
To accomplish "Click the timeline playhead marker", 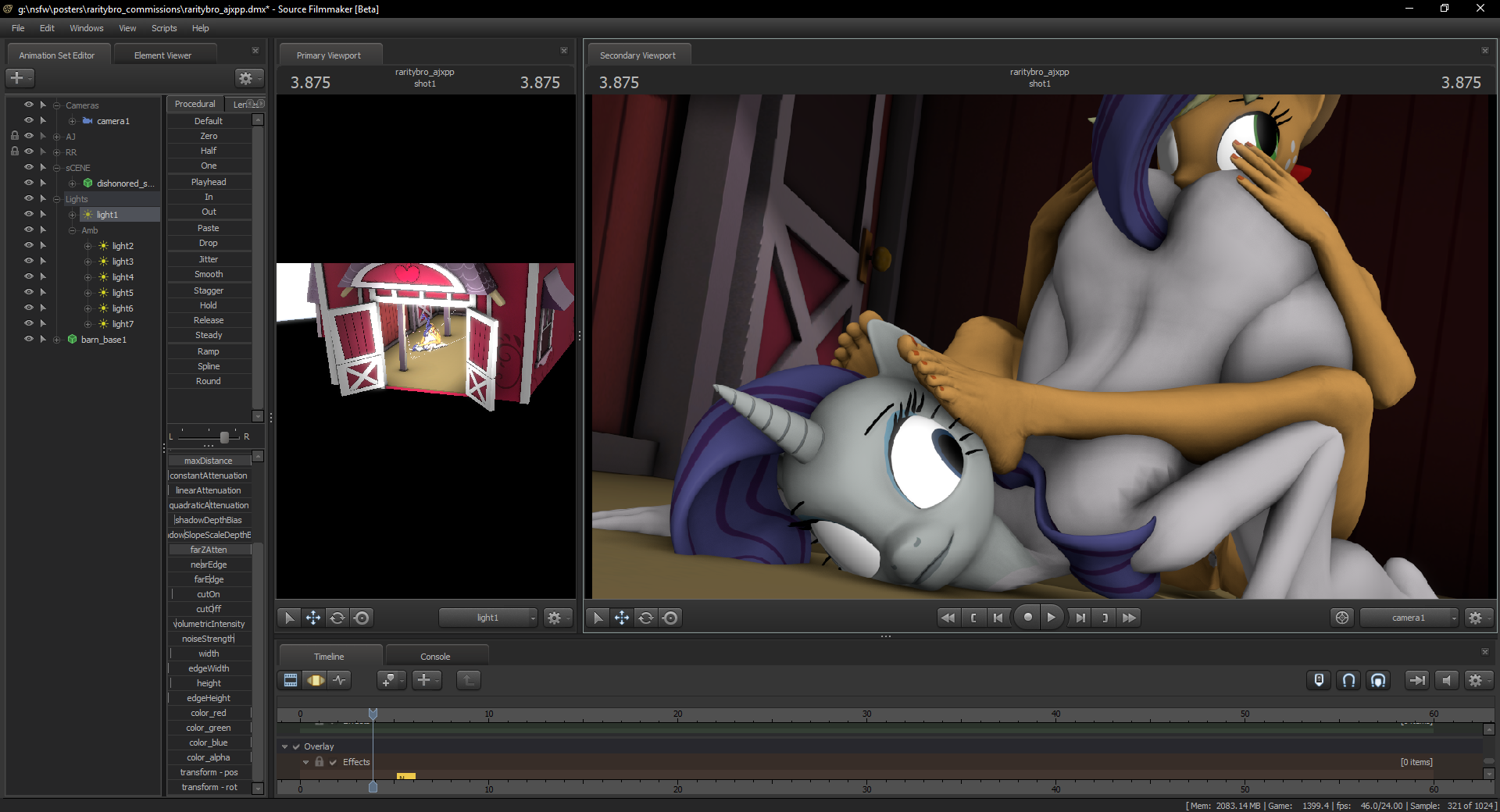I will pos(373,714).
